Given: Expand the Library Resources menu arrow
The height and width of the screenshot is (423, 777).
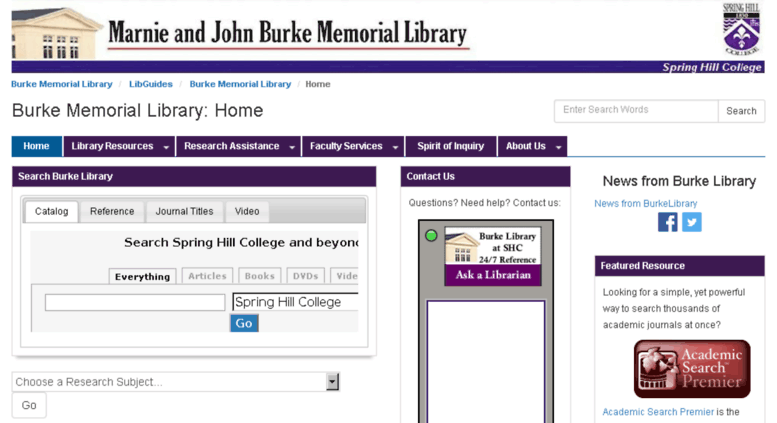Looking at the screenshot, I should (x=166, y=147).
